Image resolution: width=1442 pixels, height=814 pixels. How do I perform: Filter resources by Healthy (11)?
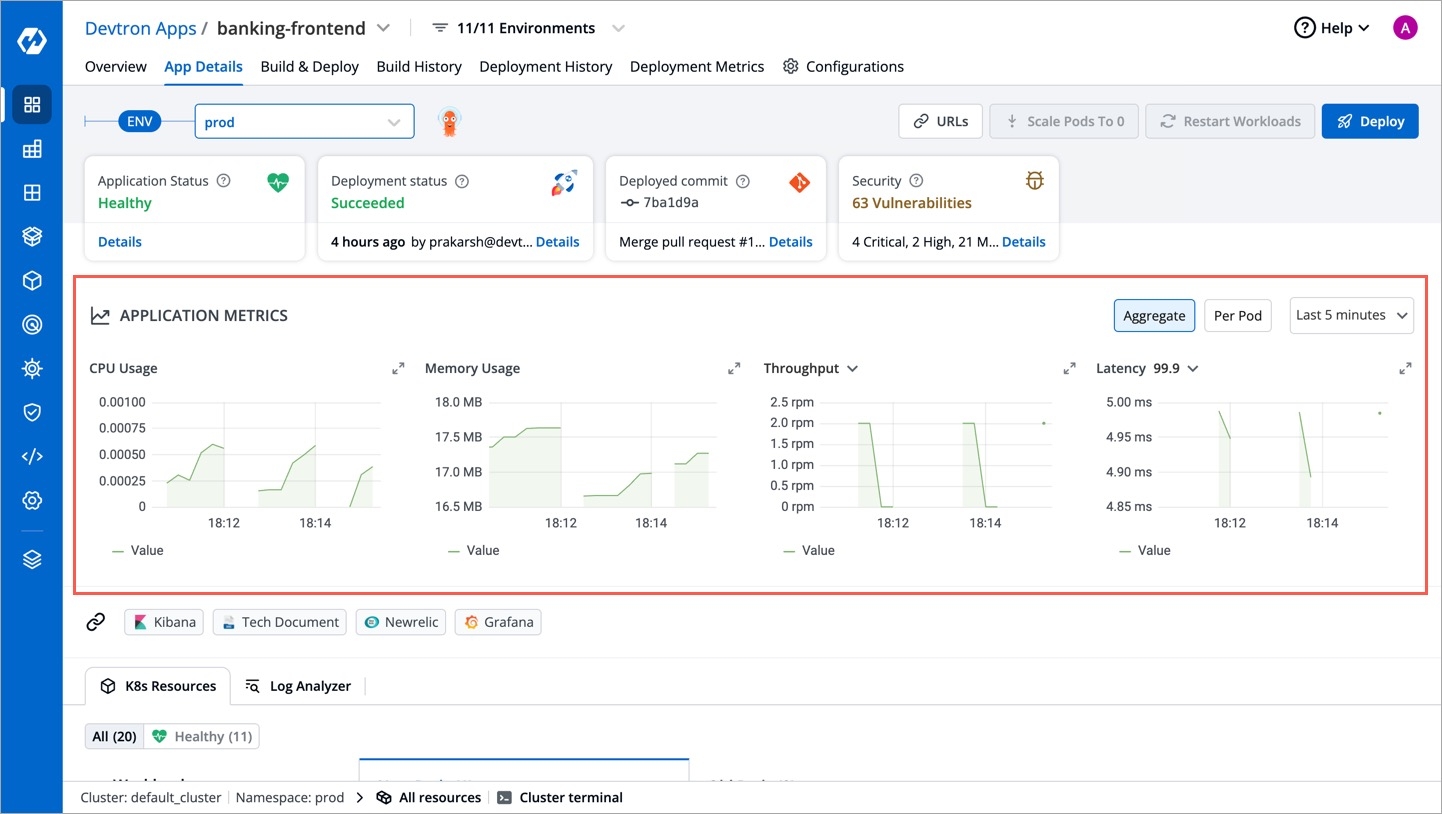pyautogui.click(x=201, y=737)
